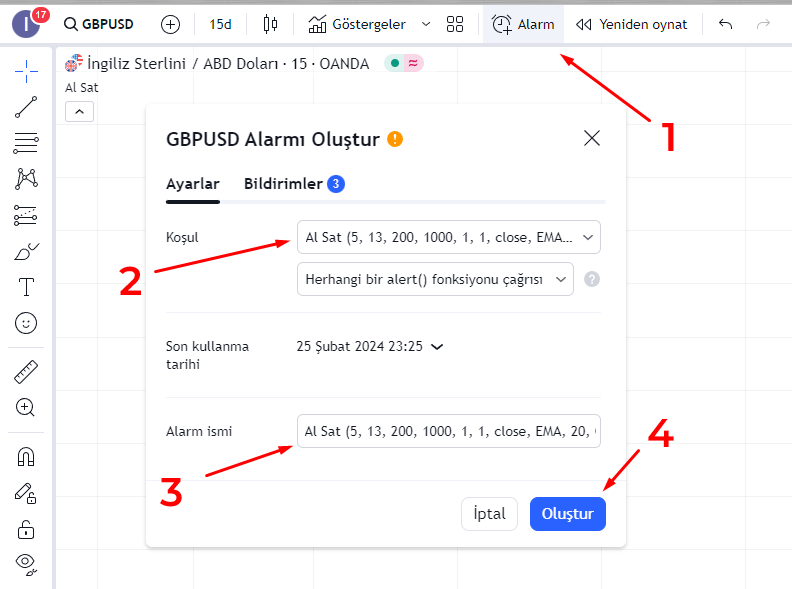Enable magnet mode for drawings
The image size is (792, 589).
pos(26,457)
